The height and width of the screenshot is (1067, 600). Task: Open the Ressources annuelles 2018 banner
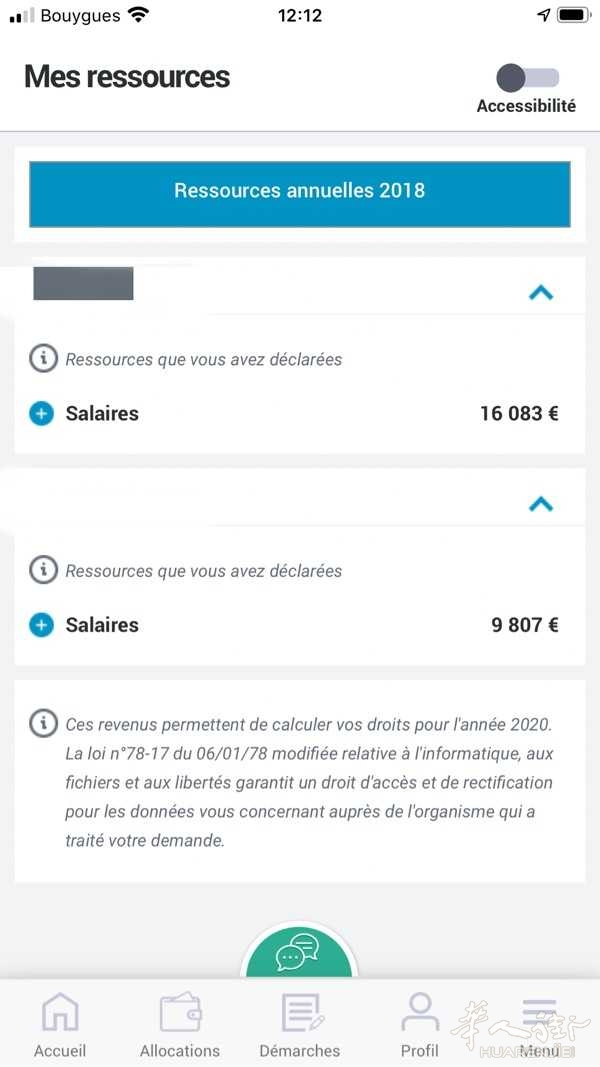299,194
